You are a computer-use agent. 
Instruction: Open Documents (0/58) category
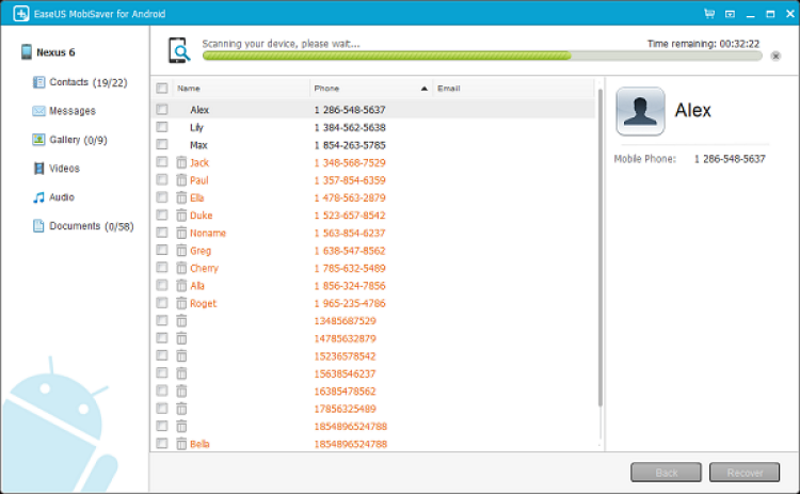click(x=83, y=226)
